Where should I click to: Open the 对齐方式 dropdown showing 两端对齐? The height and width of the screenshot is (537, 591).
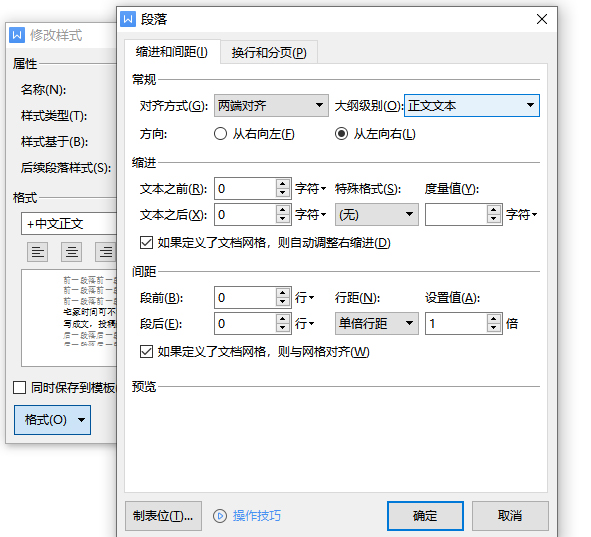click(271, 105)
